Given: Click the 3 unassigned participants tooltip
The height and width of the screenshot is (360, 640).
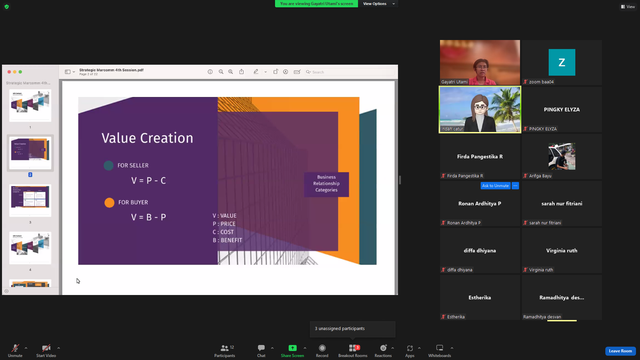Looking at the screenshot, I should pos(353,329).
